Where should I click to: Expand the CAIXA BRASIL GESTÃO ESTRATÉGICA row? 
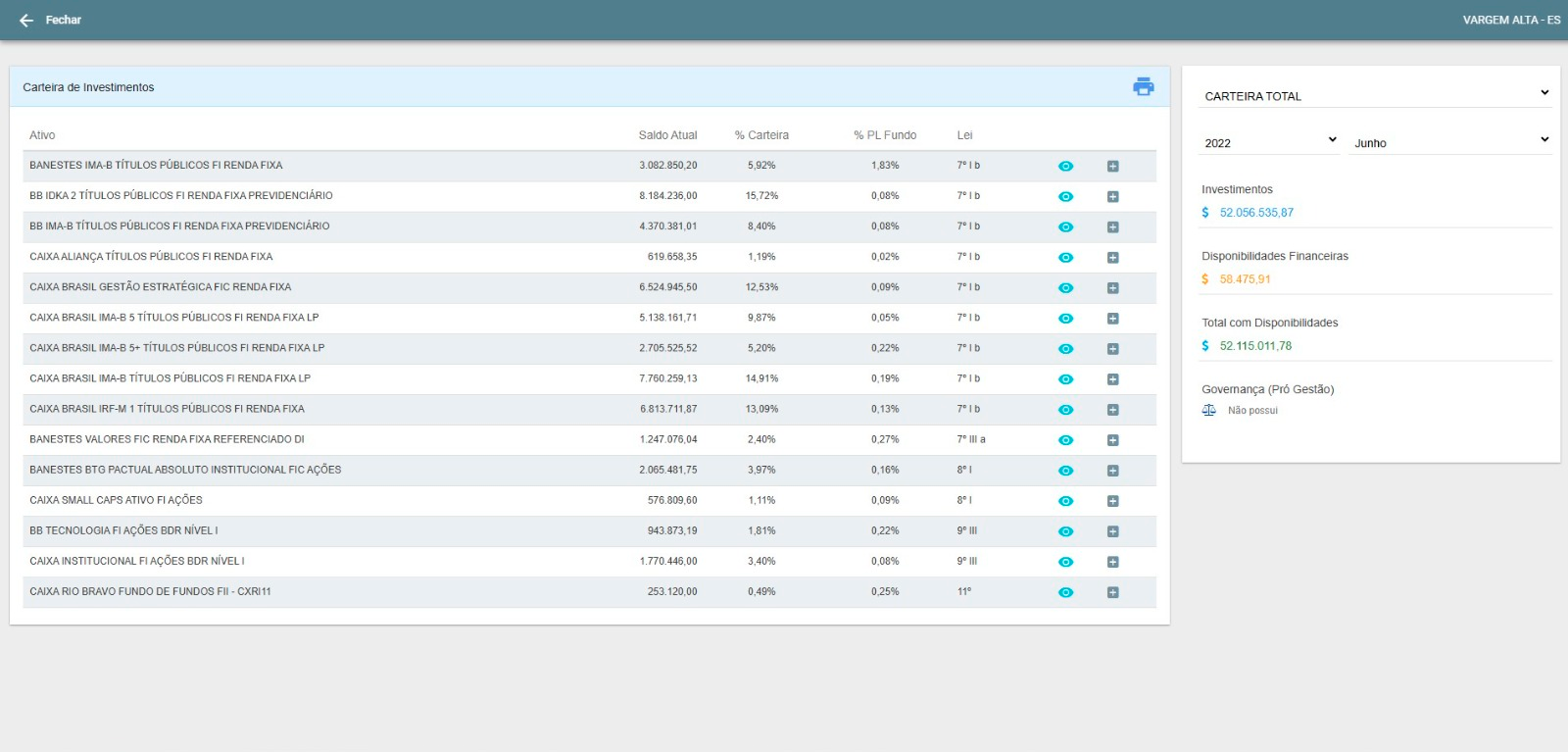pos(1112,287)
